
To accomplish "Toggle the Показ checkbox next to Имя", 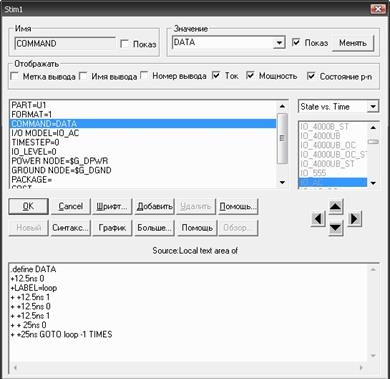I will [x=124, y=44].
